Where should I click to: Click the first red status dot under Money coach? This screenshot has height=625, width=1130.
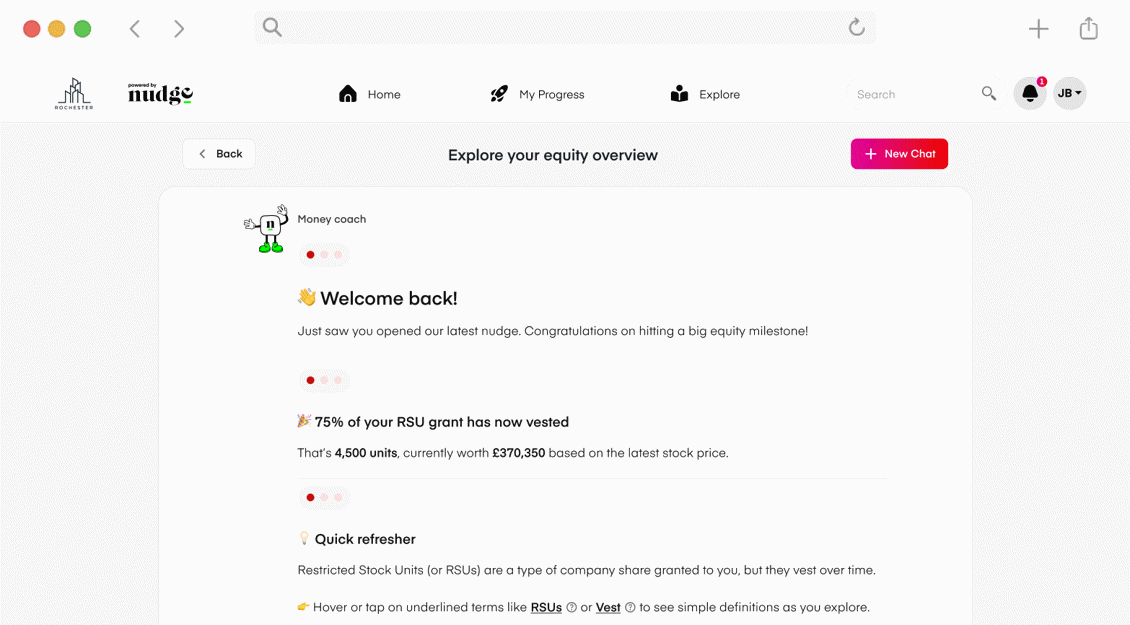tap(310, 254)
